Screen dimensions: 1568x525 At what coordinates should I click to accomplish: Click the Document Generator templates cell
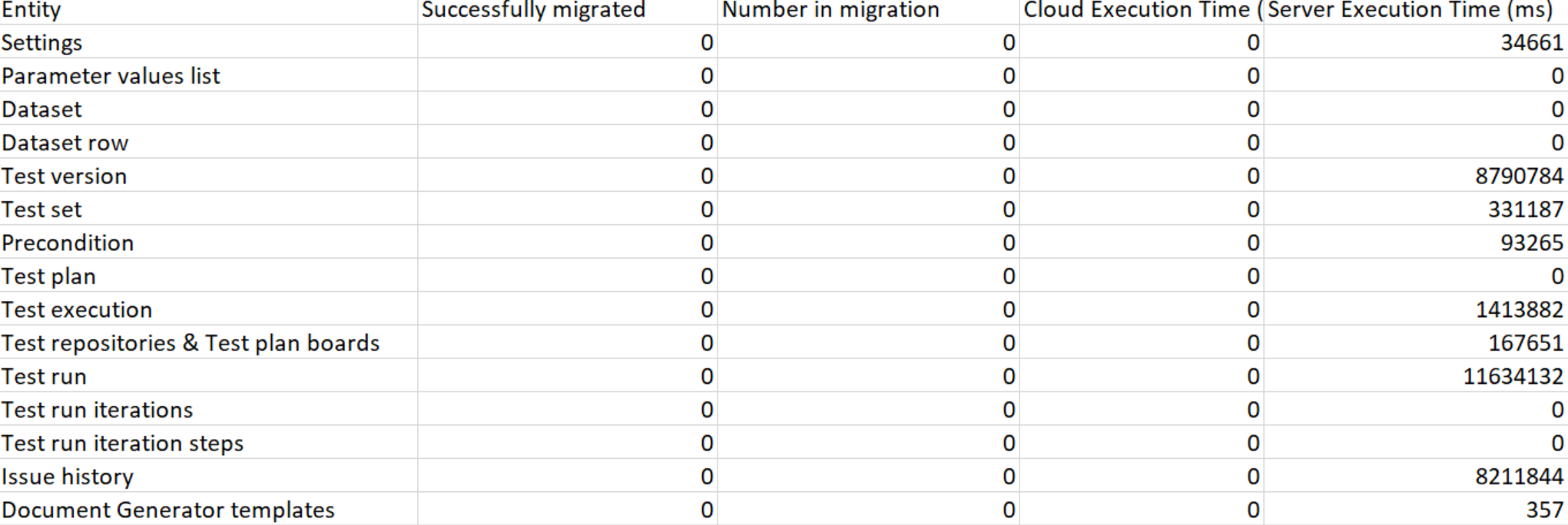point(208,510)
